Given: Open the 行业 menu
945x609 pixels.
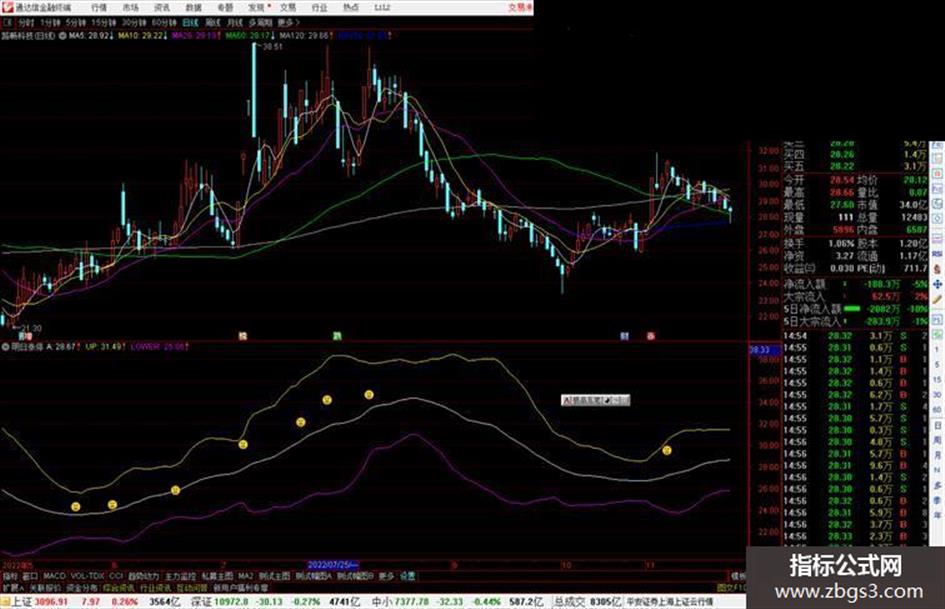Looking at the screenshot, I should pos(319,7).
